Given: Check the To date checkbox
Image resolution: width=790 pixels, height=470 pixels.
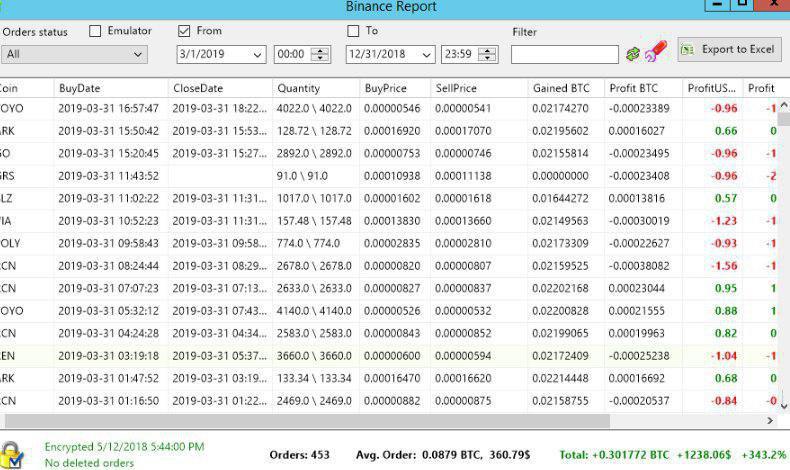Looking at the screenshot, I should [x=353, y=31].
